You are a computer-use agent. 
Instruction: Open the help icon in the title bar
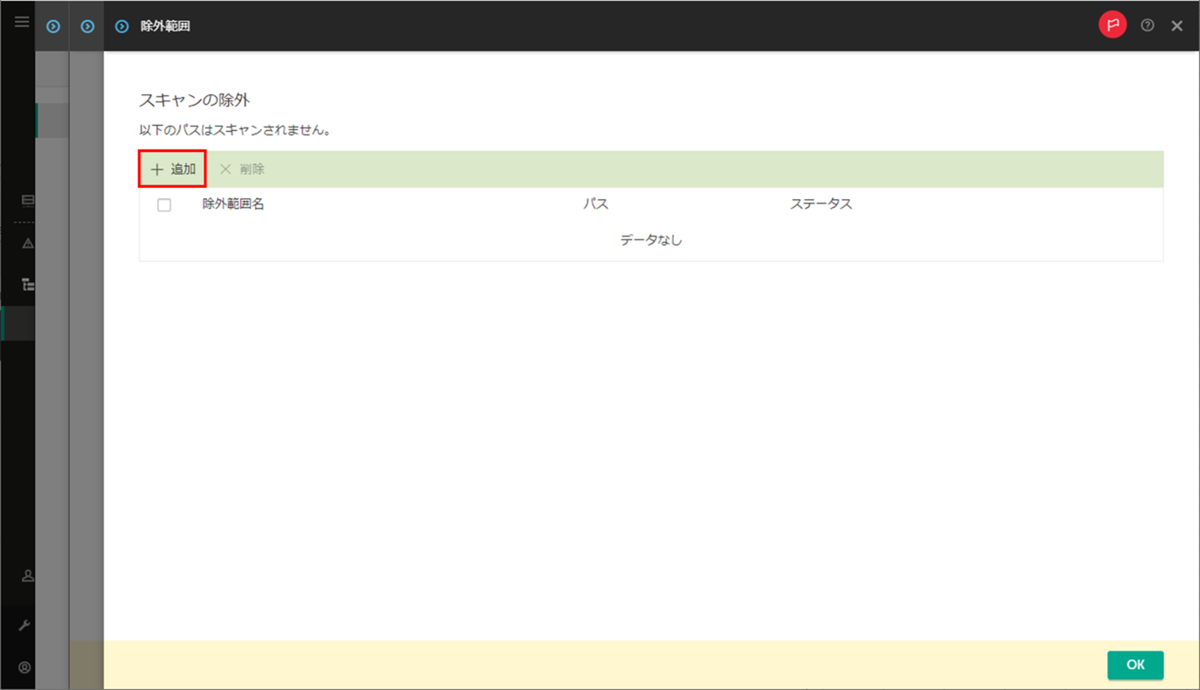coord(1147,25)
